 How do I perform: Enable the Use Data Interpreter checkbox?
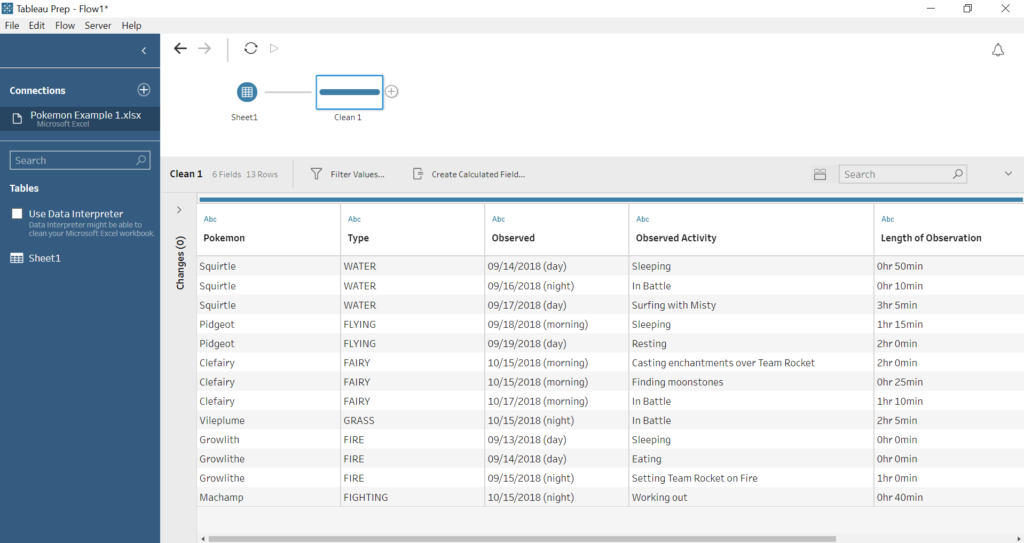[17, 214]
